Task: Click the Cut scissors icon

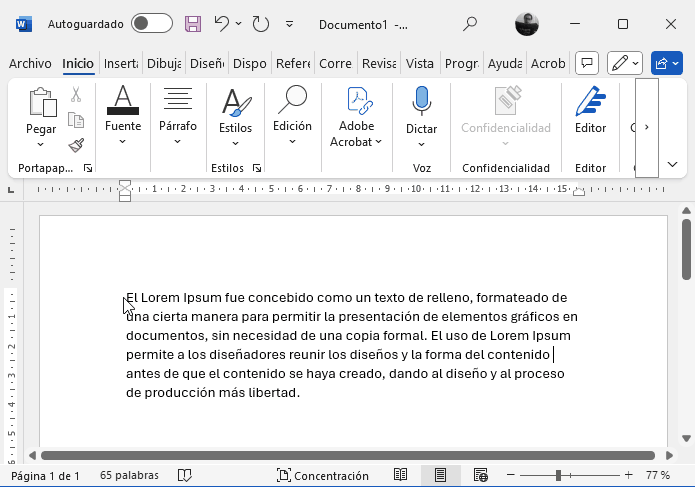Action: [x=76, y=95]
